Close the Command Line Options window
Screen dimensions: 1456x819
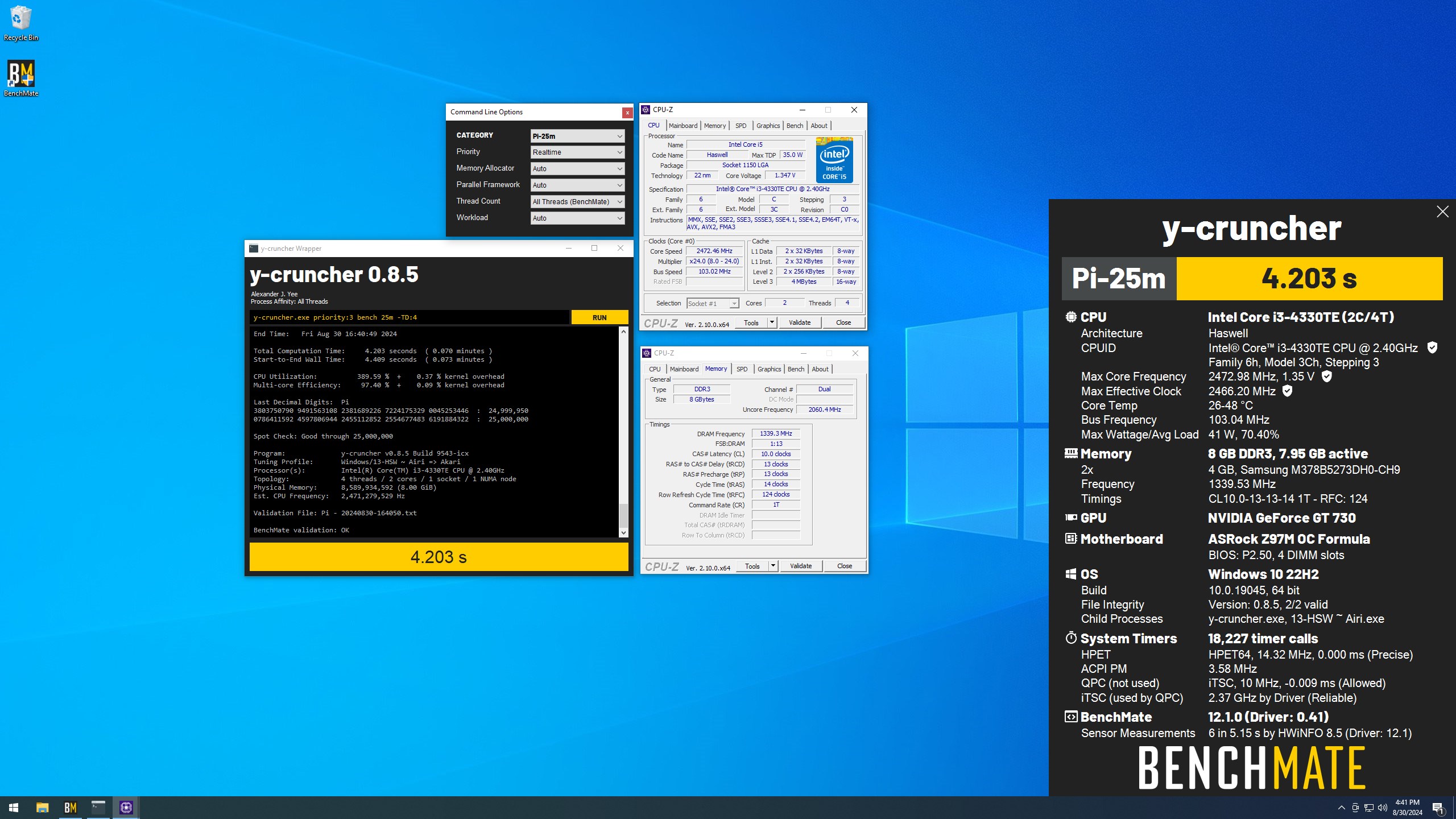(x=627, y=113)
